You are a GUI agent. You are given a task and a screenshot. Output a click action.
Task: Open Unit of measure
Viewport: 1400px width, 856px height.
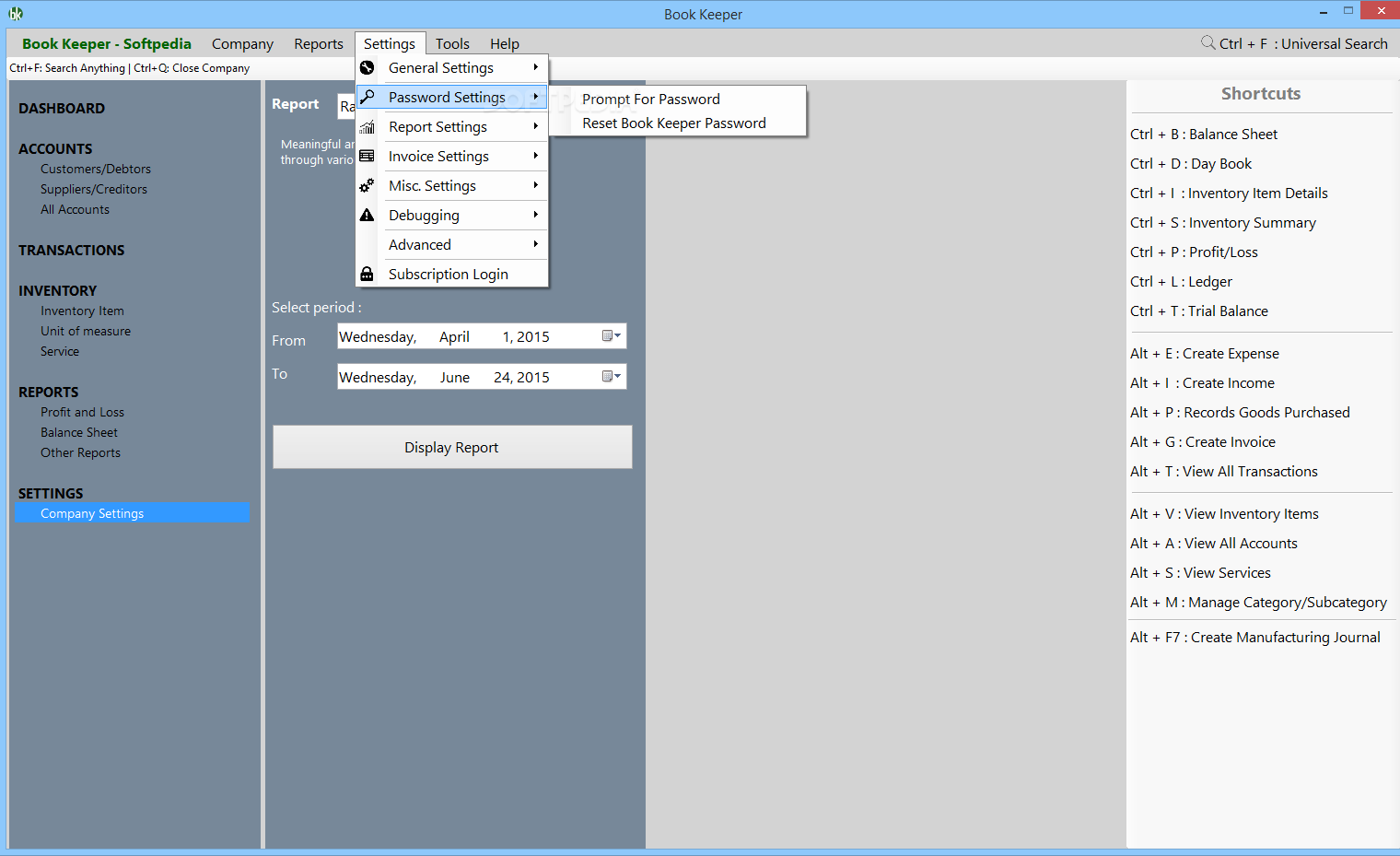pyautogui.click(x=86, y=331)
